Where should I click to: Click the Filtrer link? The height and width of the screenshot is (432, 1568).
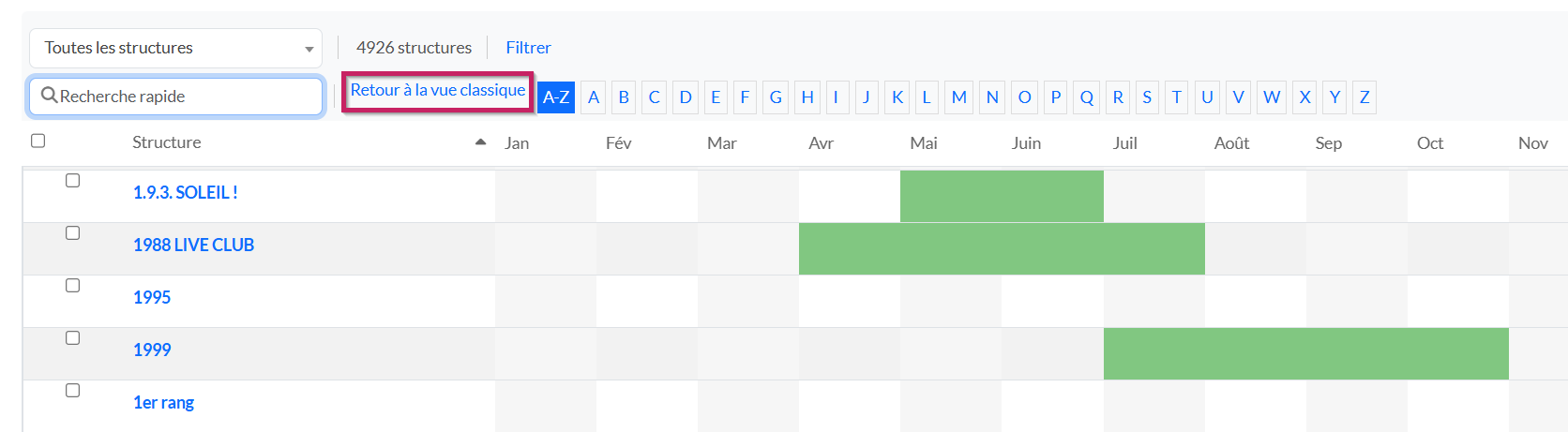(528, 48)
